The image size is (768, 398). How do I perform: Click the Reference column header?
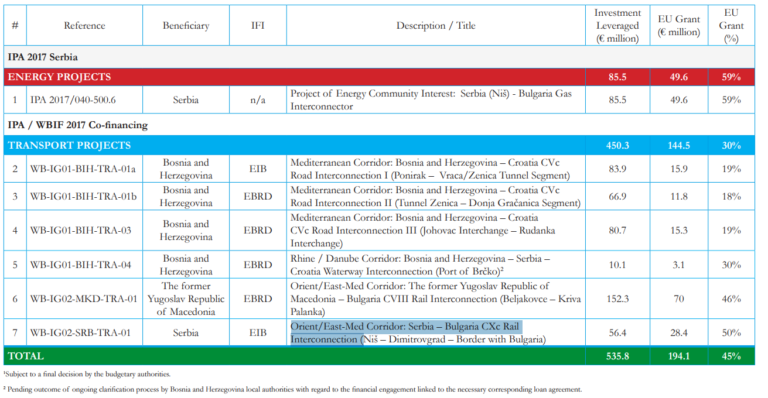84,25
